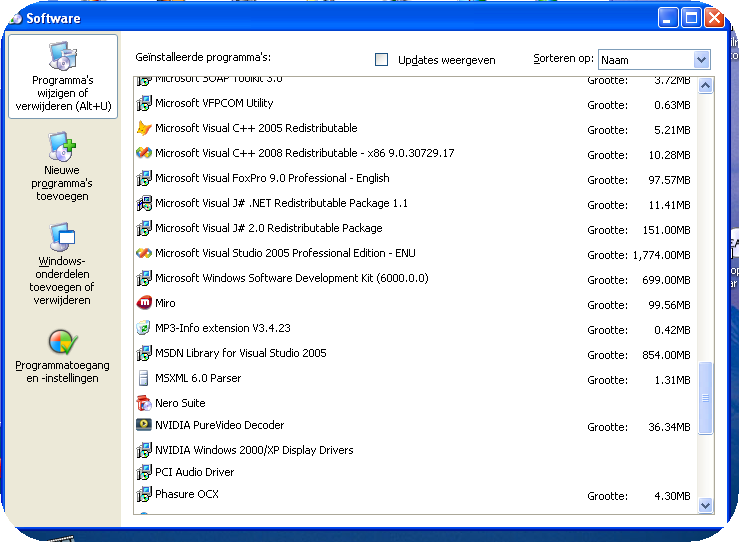This screenshot has height=543, width=740.
Task: Click the vertical scrollbar thumb
Action: coord(706,398)
